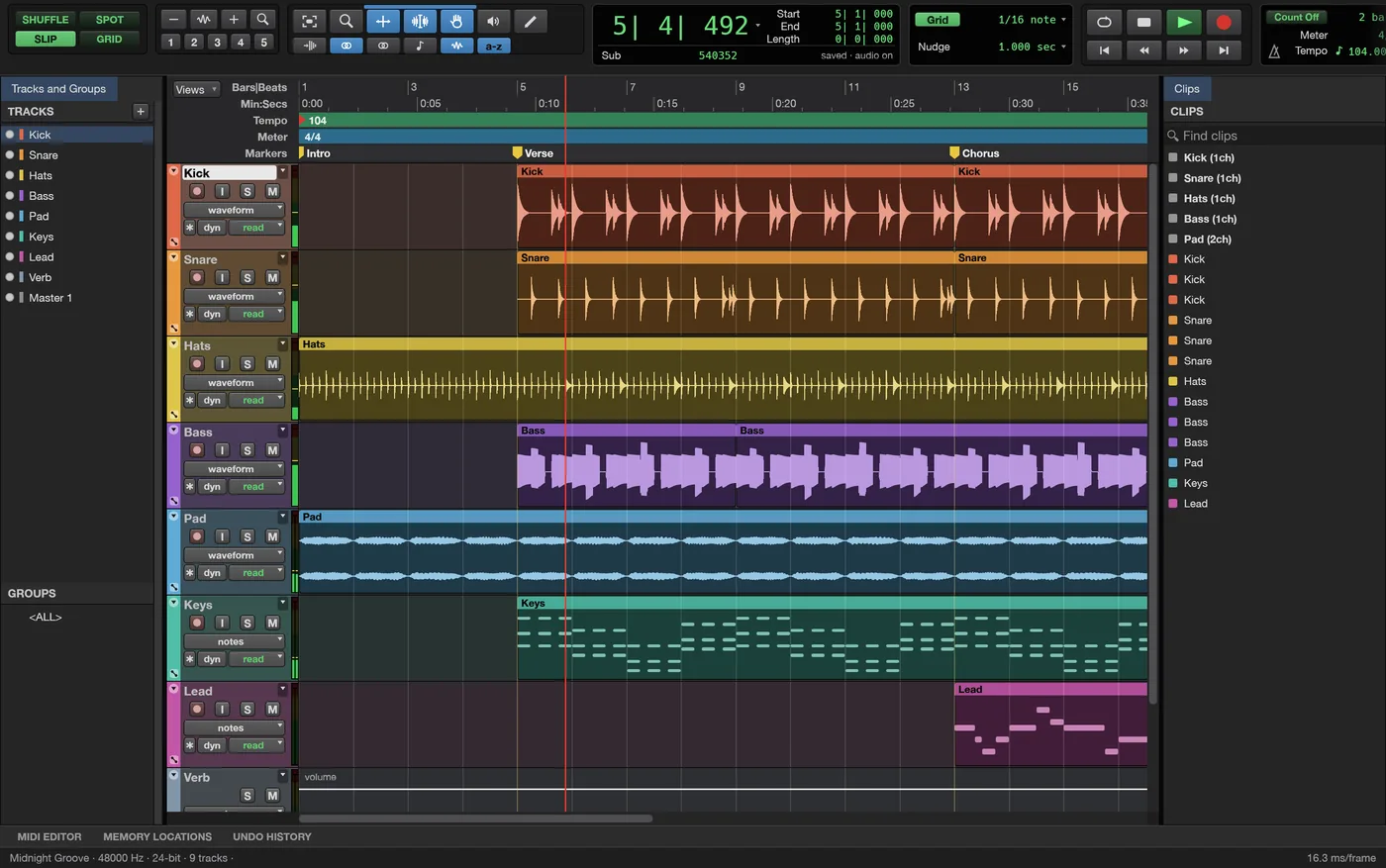
Task: Select the Trimmer tool
Action: (383, 21)
